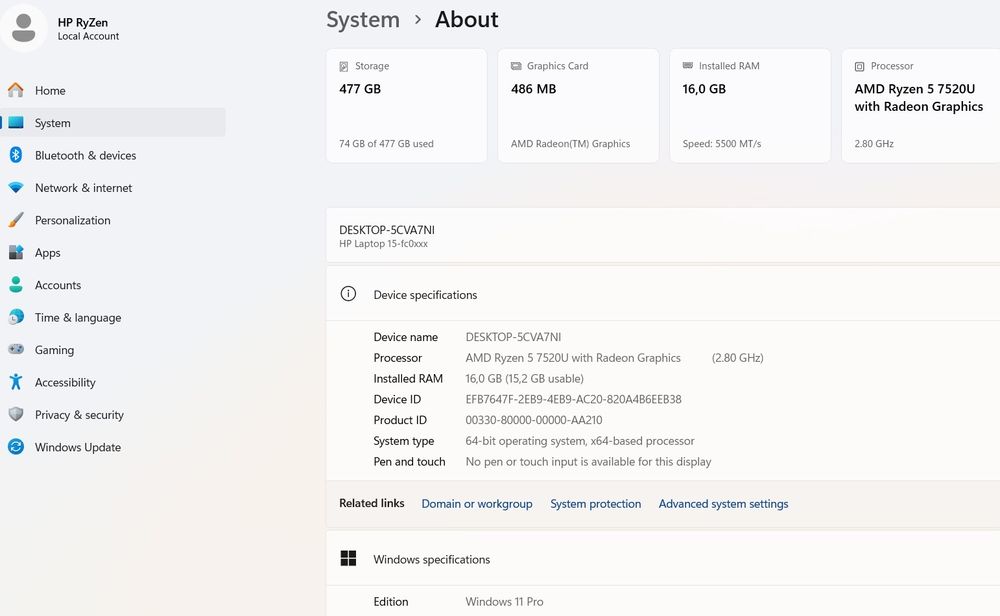Open Time & language settings

click(77, 318)
